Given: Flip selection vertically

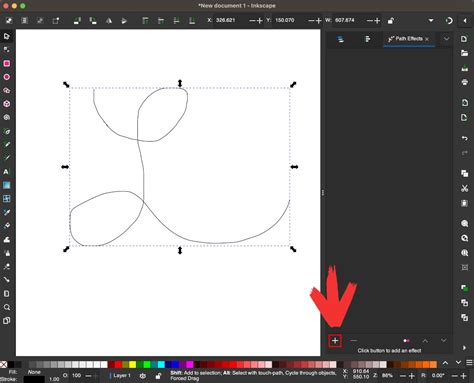Looking at the screenshot, I should coord(124,21).
